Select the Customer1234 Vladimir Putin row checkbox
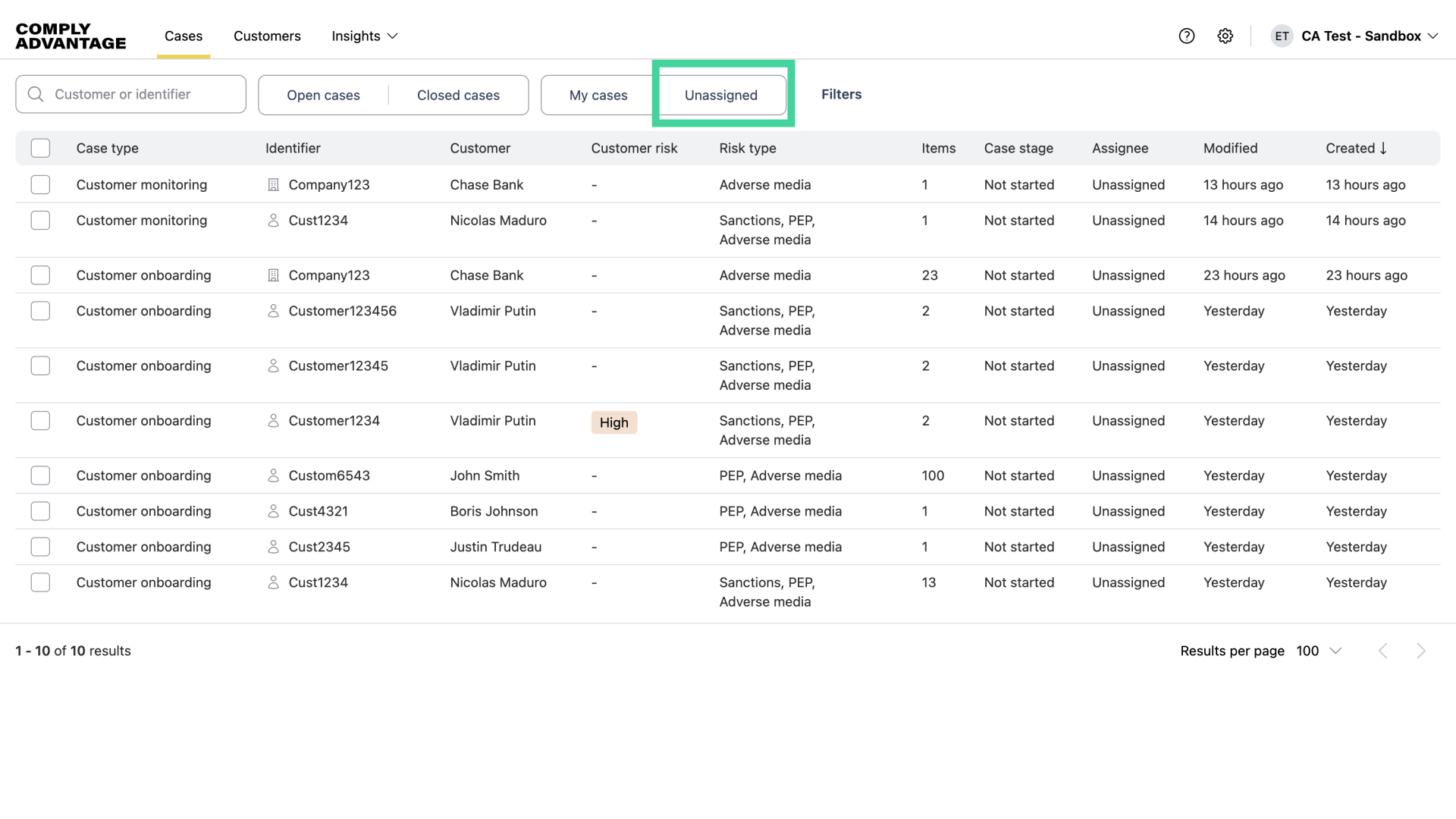1456x819 pixels. 40,421
